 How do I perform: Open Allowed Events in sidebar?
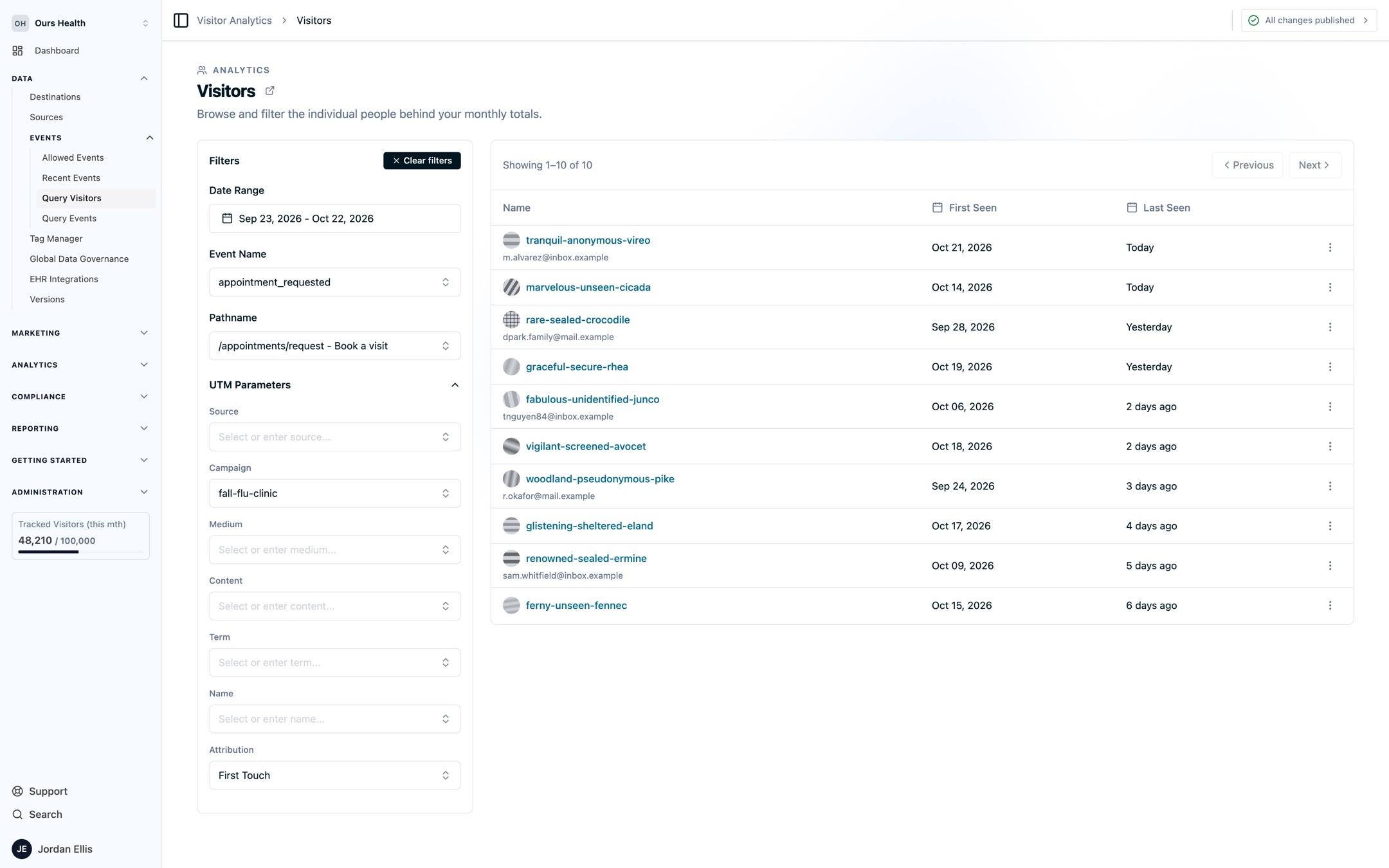pos(73,158)
